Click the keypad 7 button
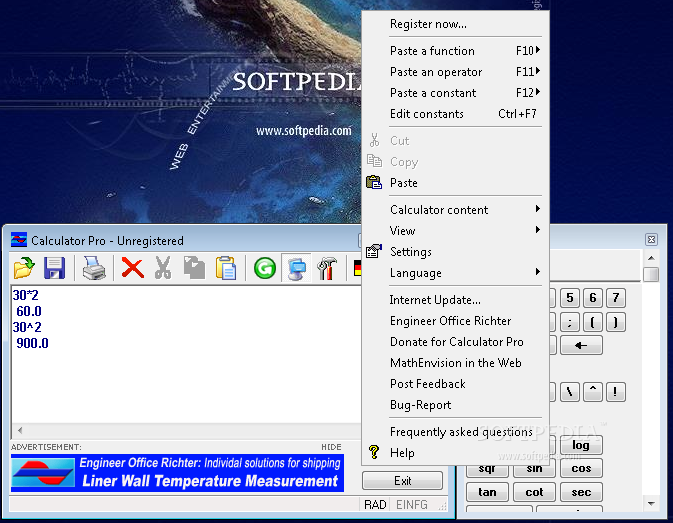The height and width of the screenshot is (523, 673). [x=616, y=298]
